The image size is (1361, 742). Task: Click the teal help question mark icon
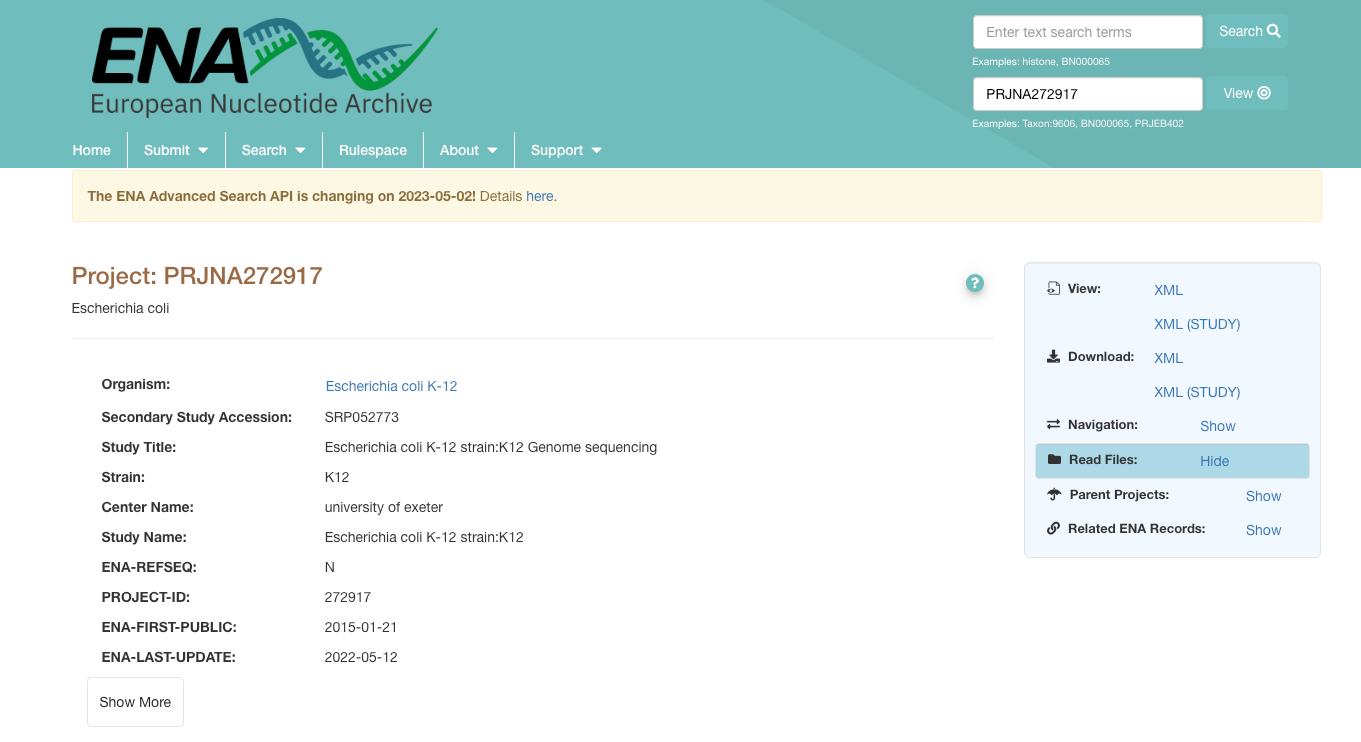click(975, 283)
